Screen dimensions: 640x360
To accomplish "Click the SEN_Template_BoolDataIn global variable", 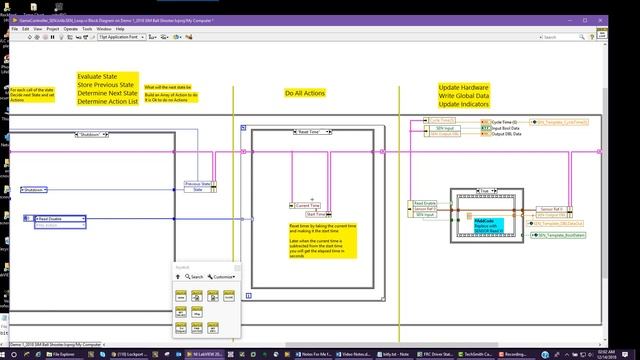I will click(558, 235).
